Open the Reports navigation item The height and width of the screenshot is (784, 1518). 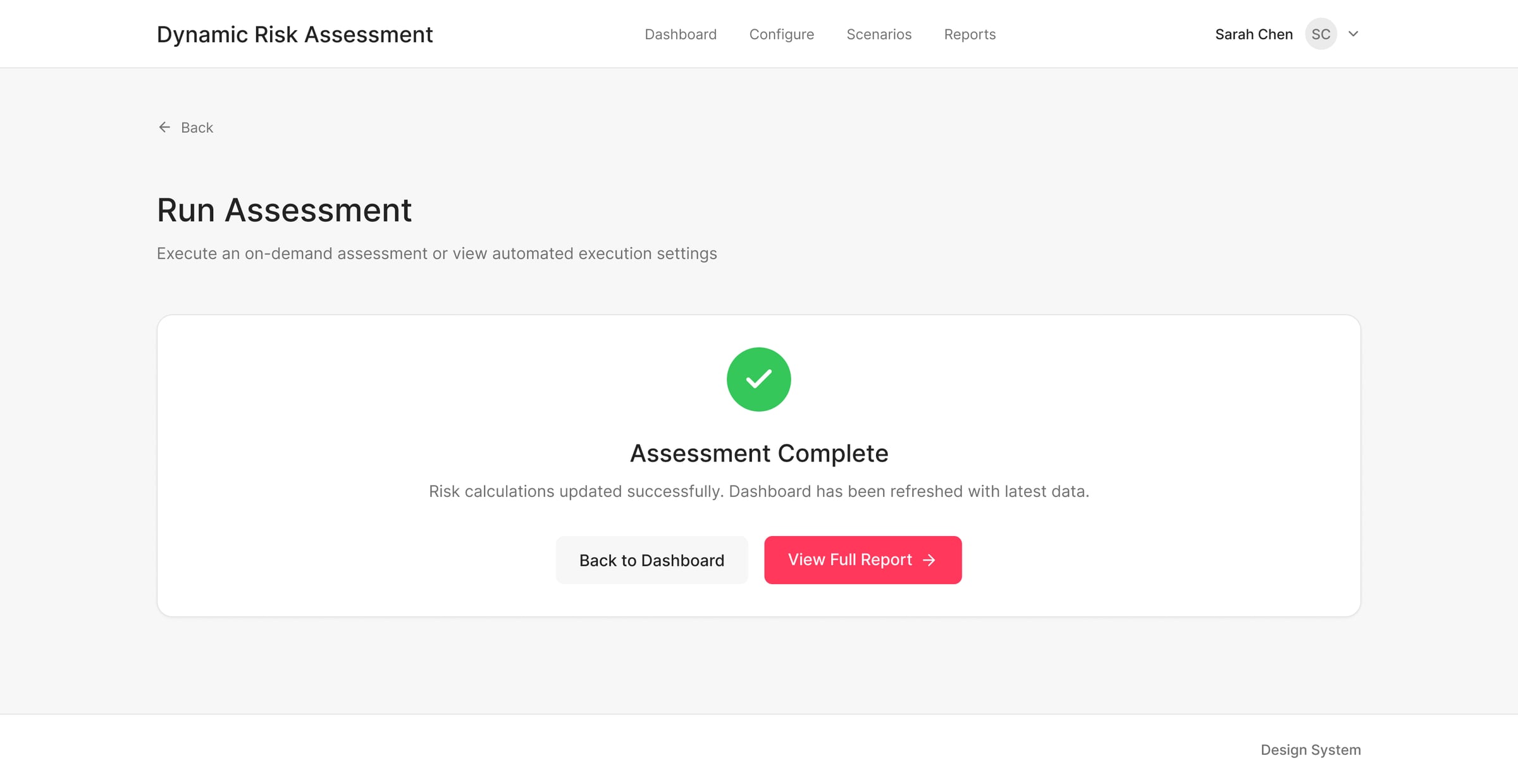[x=970, y=34]
